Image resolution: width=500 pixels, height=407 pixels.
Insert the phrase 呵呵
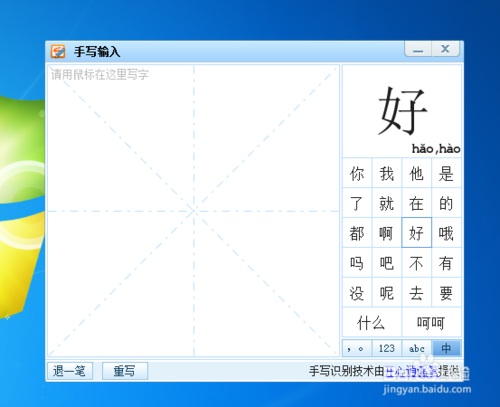tap(432, 322)
